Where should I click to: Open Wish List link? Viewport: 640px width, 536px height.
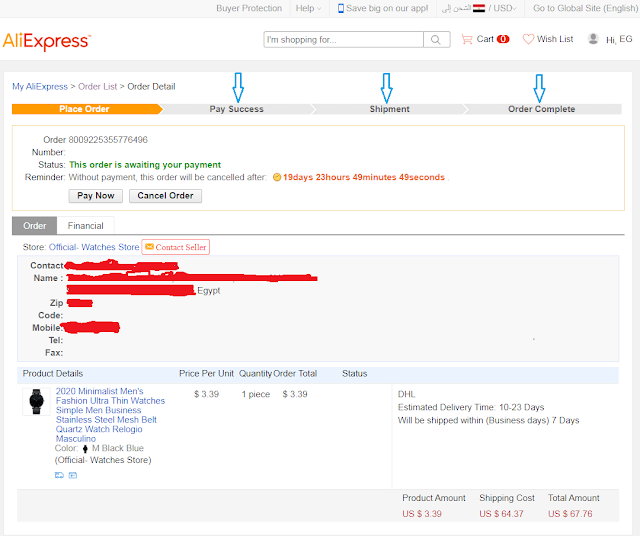[x=555, y=39]
